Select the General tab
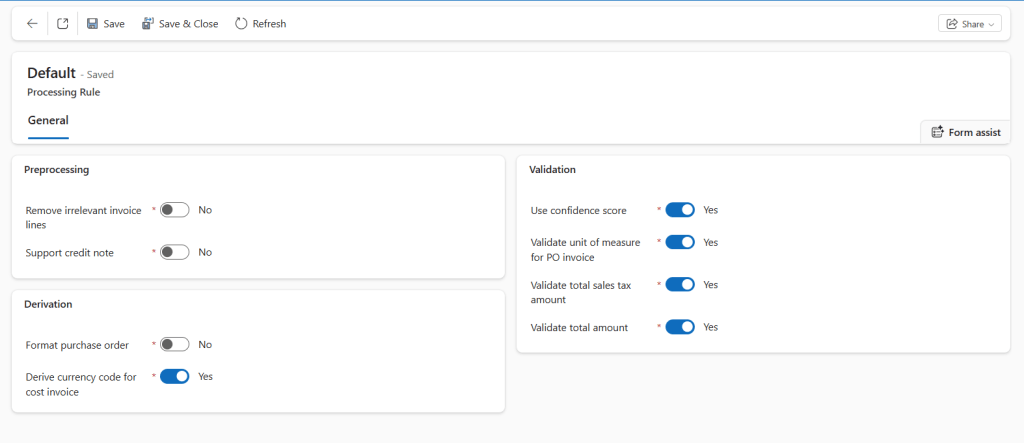The image size is (1024, 443). pyautogui.click(x=48, y=121)
